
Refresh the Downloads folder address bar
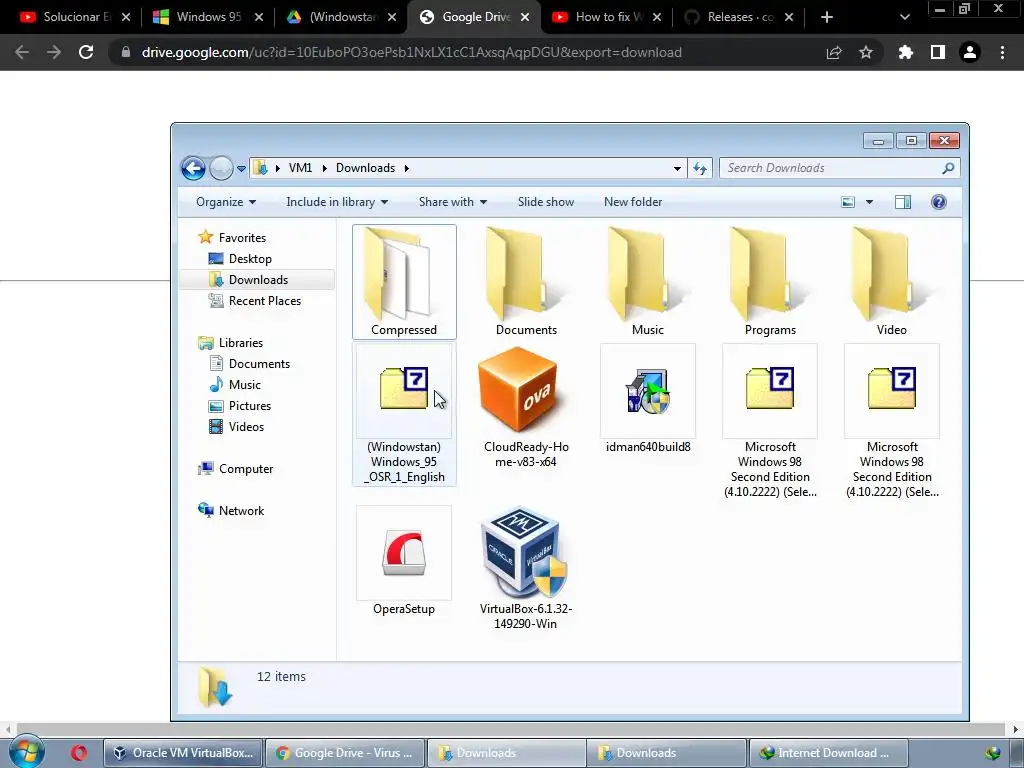pyautogui.click(x=700, y=168)
